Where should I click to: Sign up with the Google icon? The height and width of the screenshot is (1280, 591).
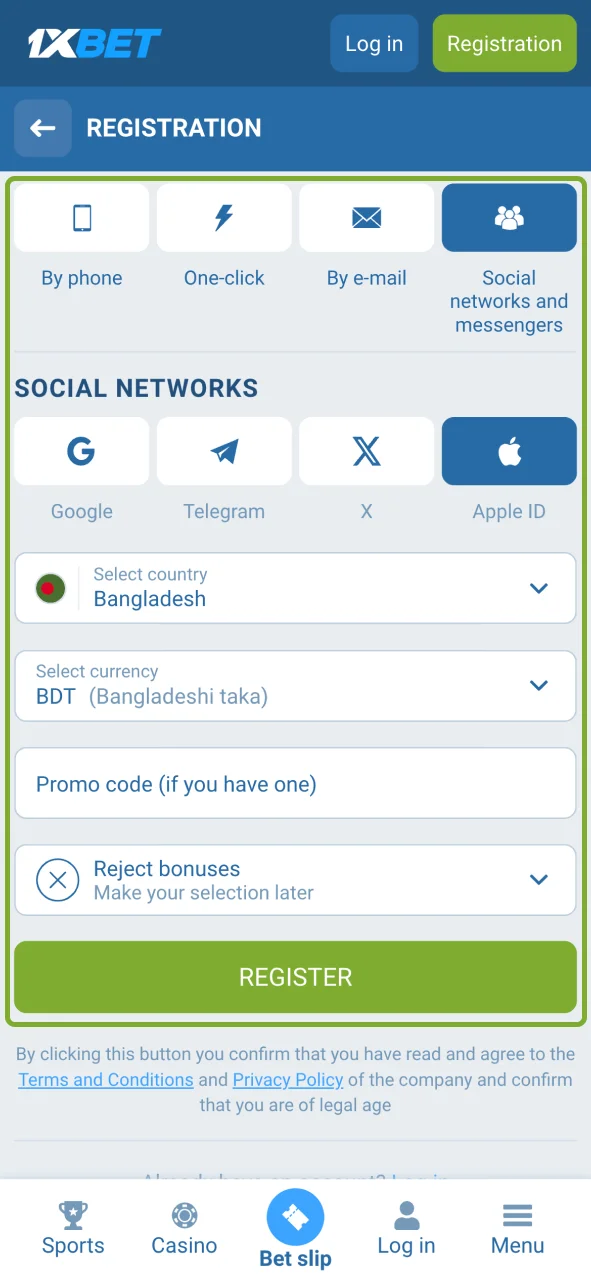point(82,451)
